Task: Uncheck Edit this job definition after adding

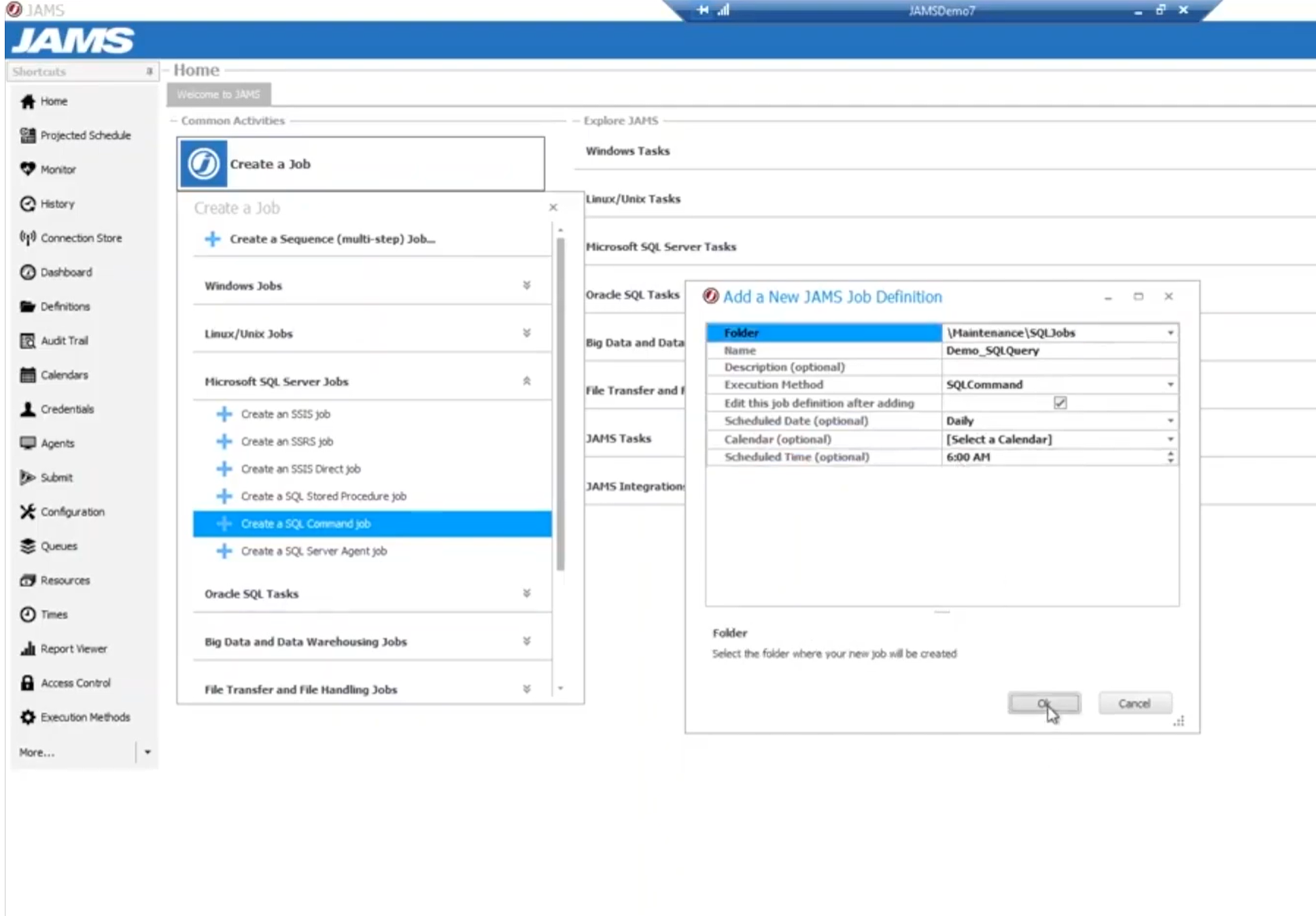Action: tap(1060, 403)
